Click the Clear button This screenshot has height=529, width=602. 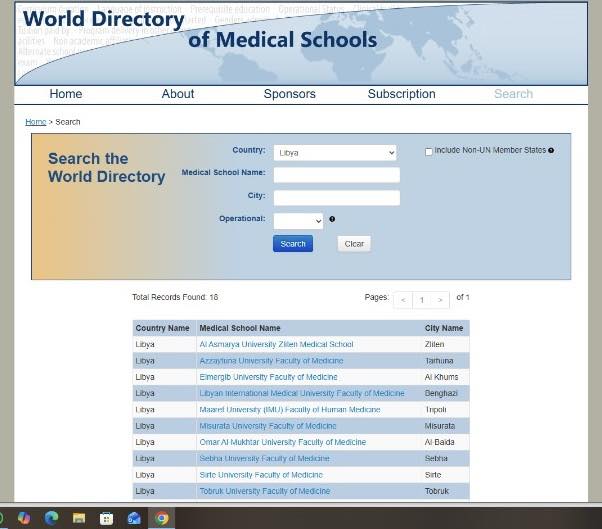354,244
